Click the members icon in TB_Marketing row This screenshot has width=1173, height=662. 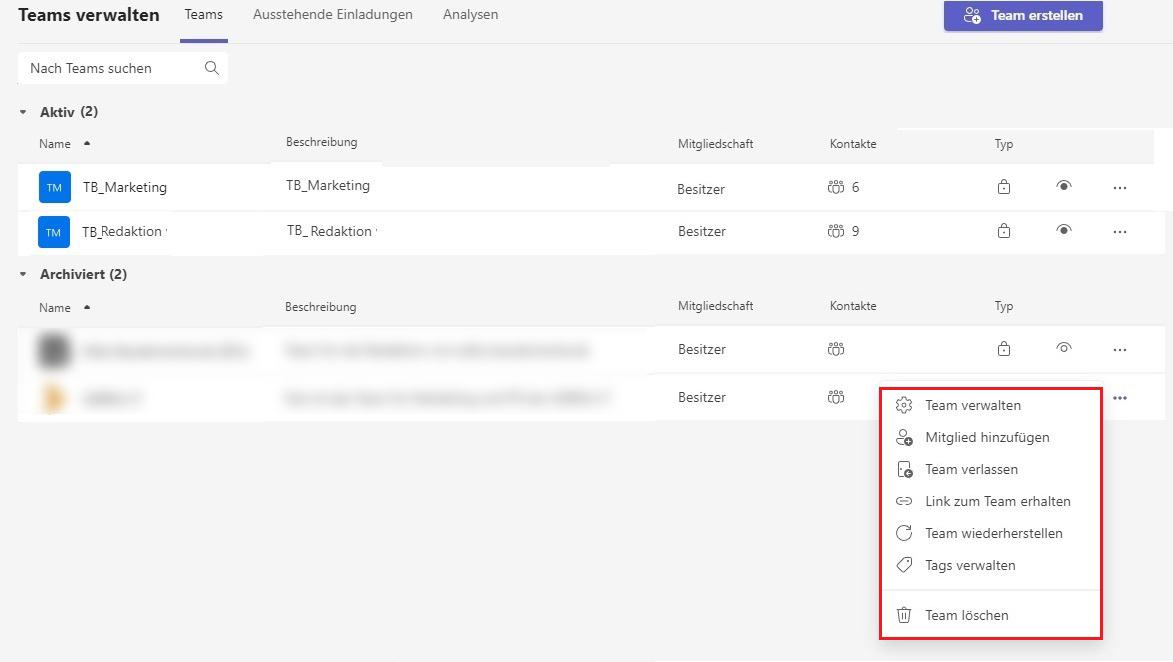pos(836,187)
